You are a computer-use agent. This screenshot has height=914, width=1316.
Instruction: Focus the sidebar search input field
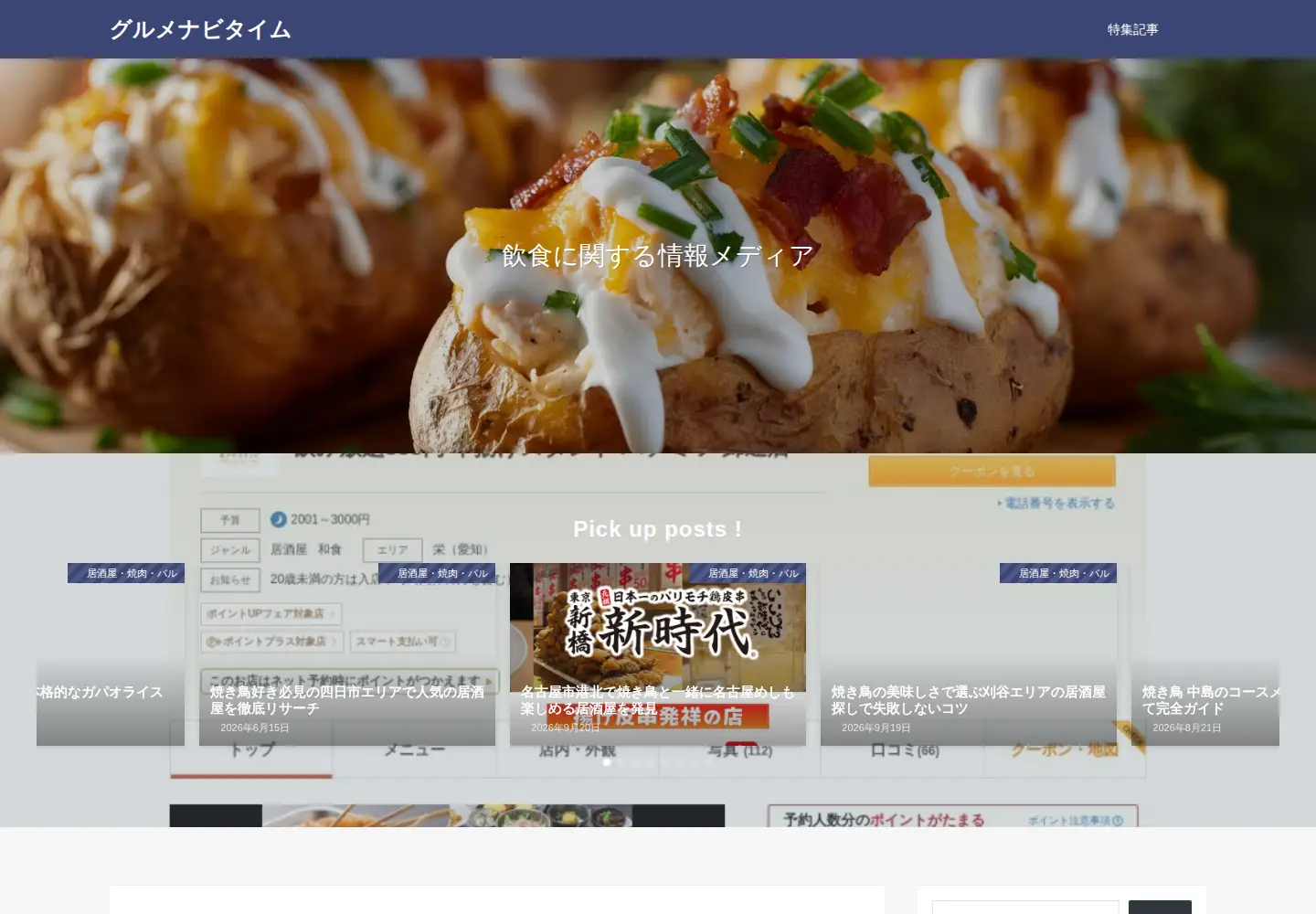(1025, 908)
